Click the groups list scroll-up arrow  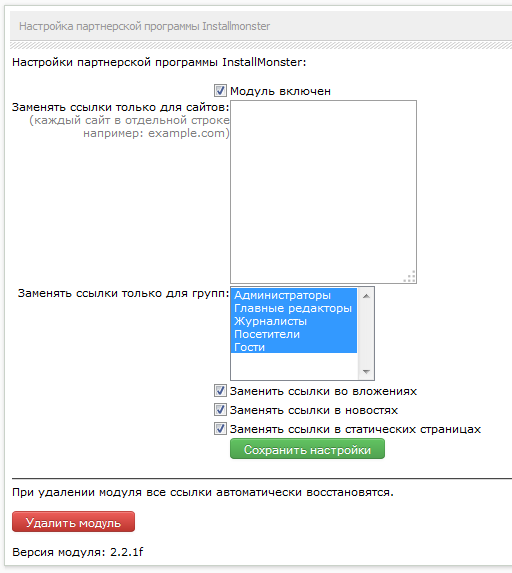(366, 296)
